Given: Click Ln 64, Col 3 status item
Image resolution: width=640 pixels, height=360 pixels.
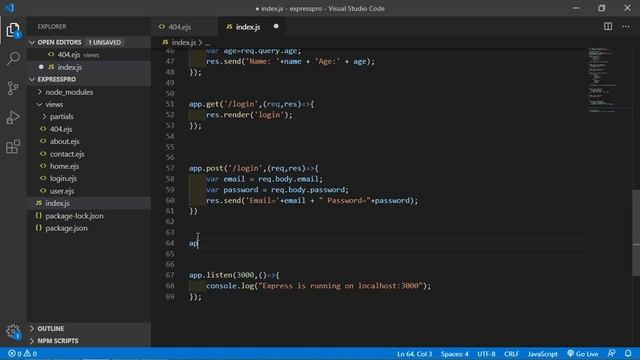Looking at the screenshot, I should tap(414, 354).
